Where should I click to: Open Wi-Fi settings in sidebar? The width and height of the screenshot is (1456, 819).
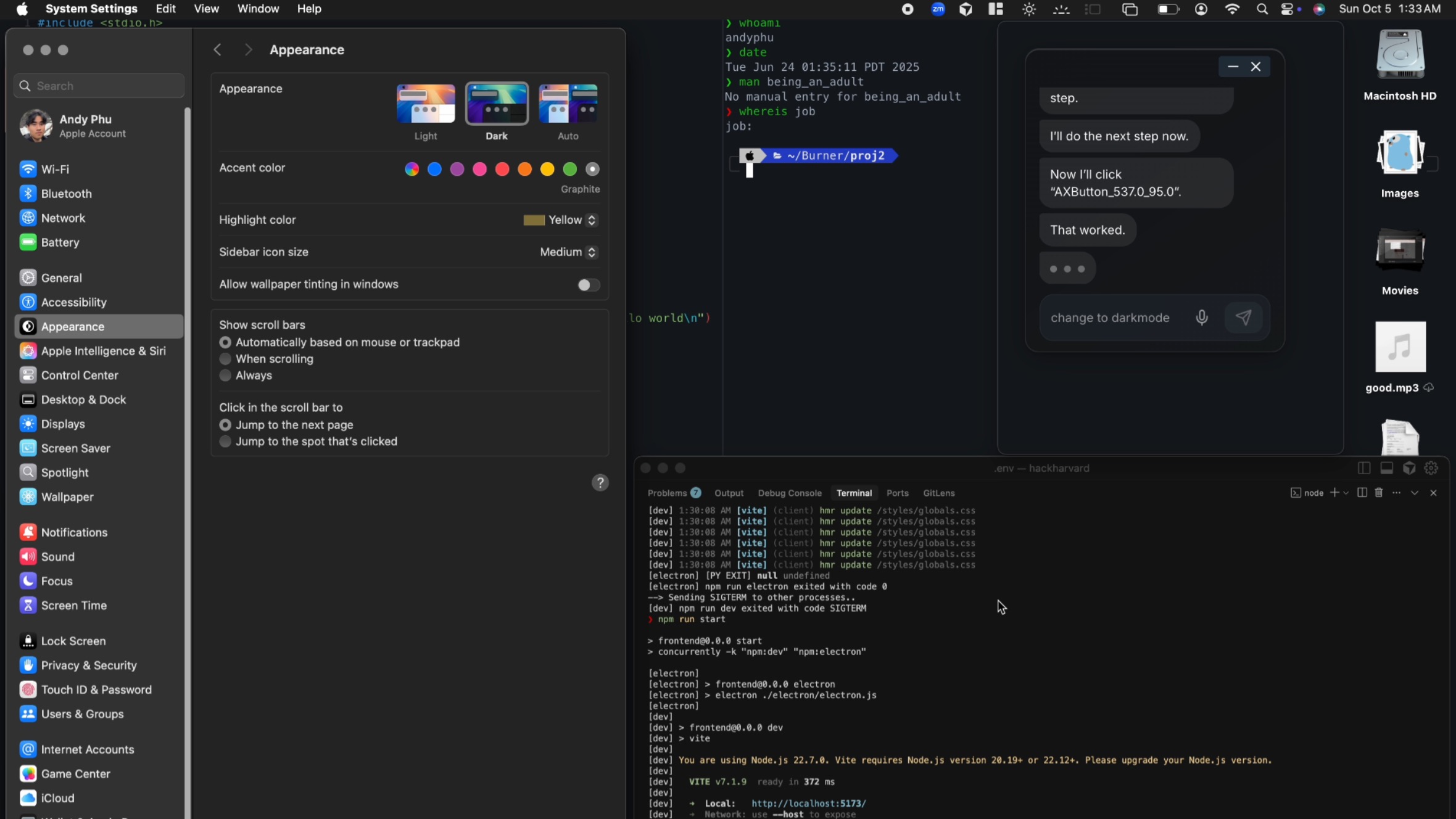[54, 169]
